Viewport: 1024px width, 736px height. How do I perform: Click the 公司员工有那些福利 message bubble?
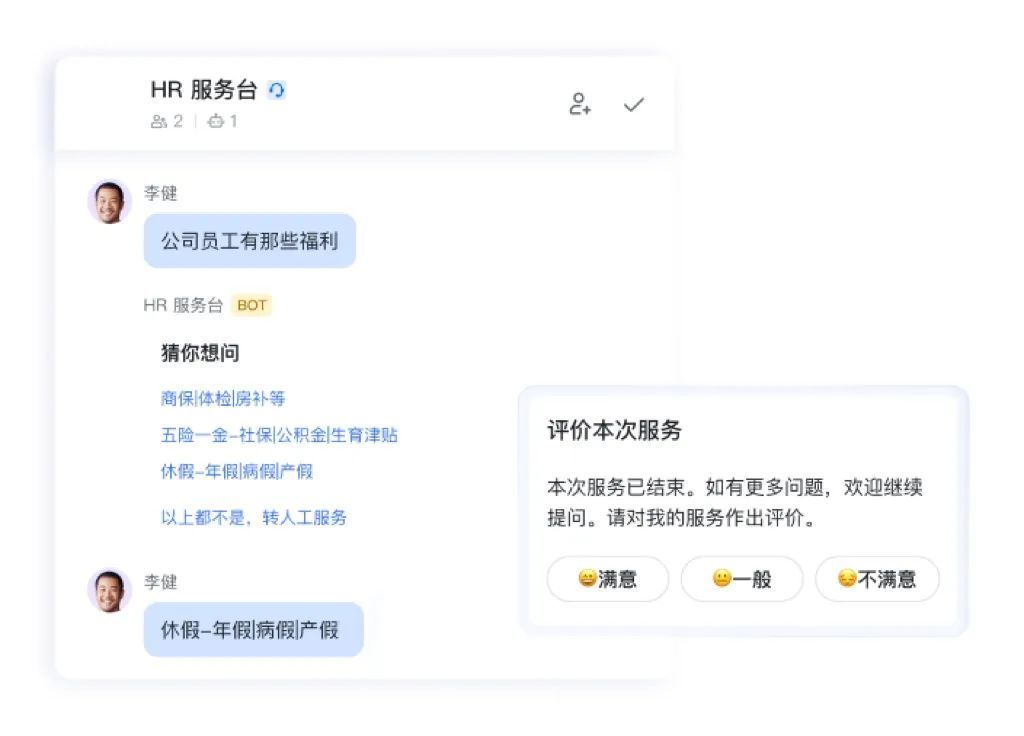(249, 241)
